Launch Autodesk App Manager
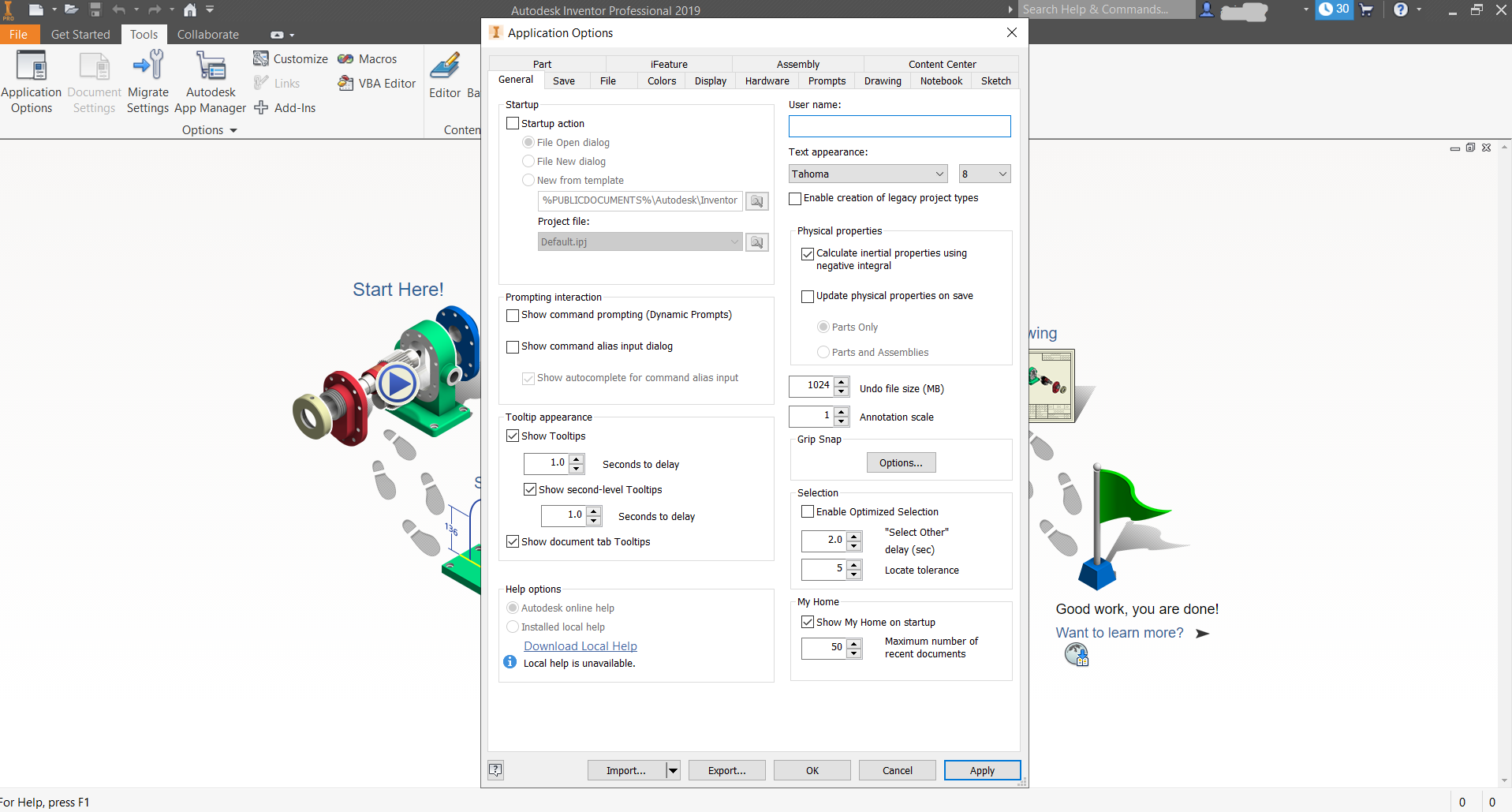1512x812 pixels. pos(211,66)
